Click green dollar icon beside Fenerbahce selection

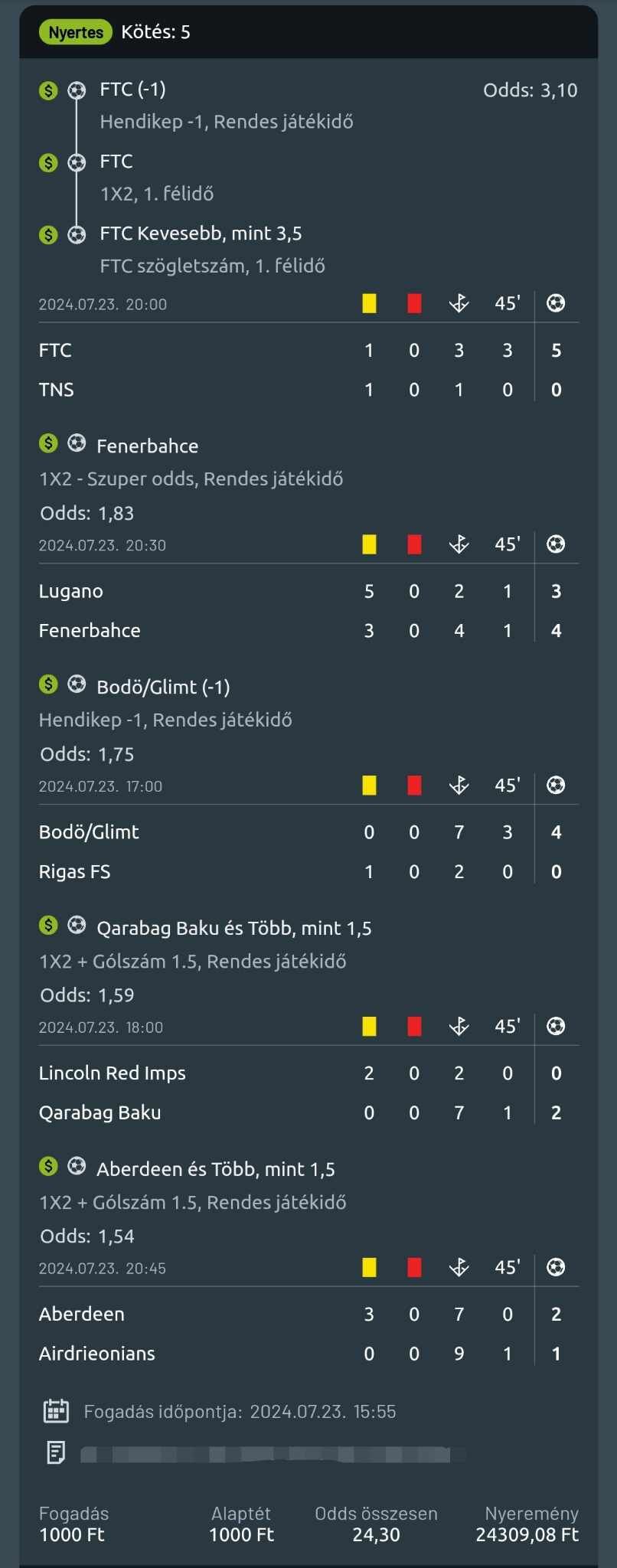(48, 443)
